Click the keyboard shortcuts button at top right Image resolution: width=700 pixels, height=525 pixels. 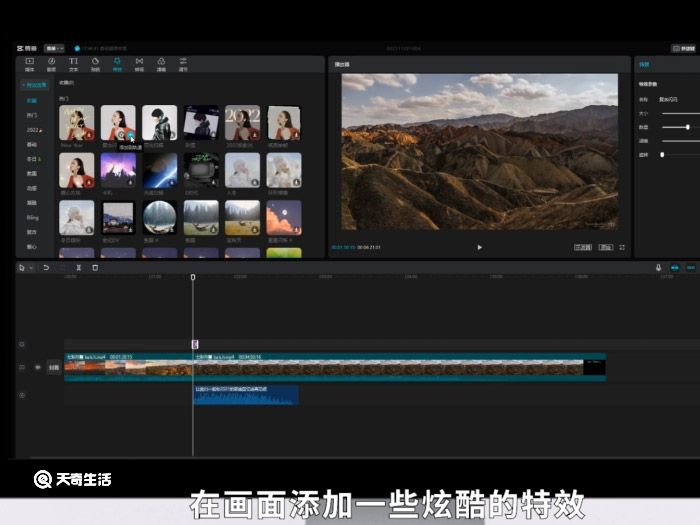[x=684, y=48]
